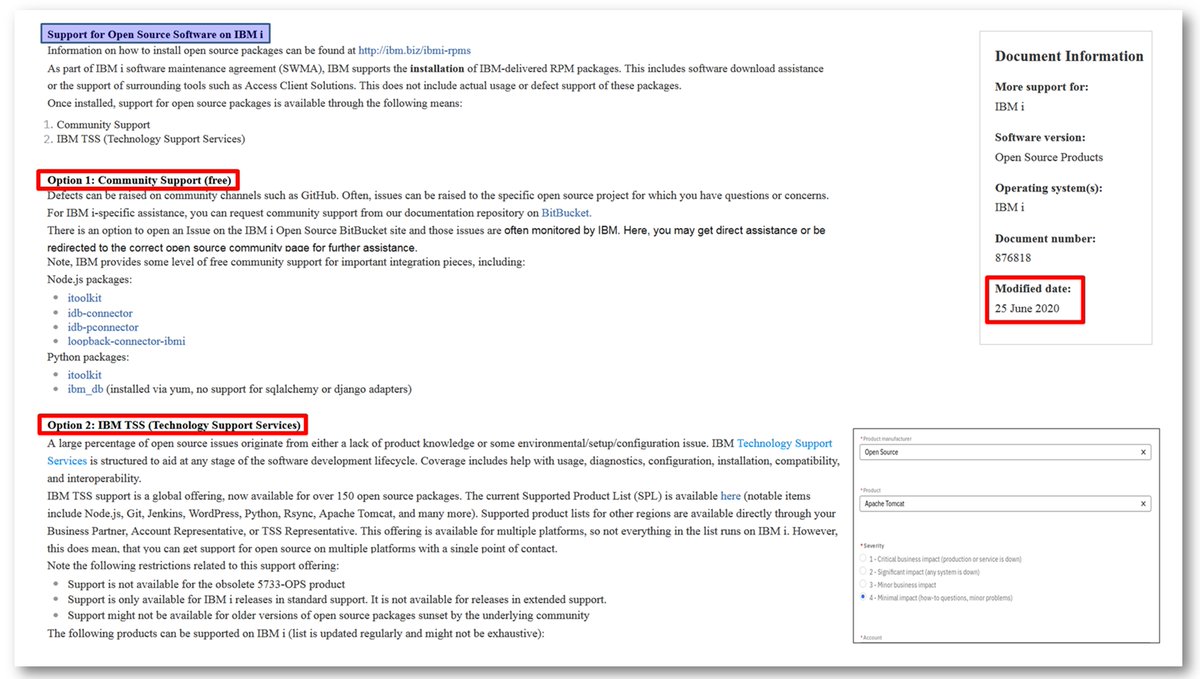The image size is (1200, 679).
Task: Click the 'Option 2: IBM TSS' heading
Action: [x=174, y=425]
